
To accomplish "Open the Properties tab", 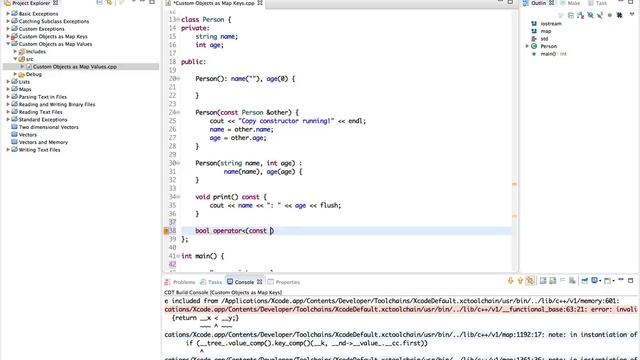I will point(284,282).
